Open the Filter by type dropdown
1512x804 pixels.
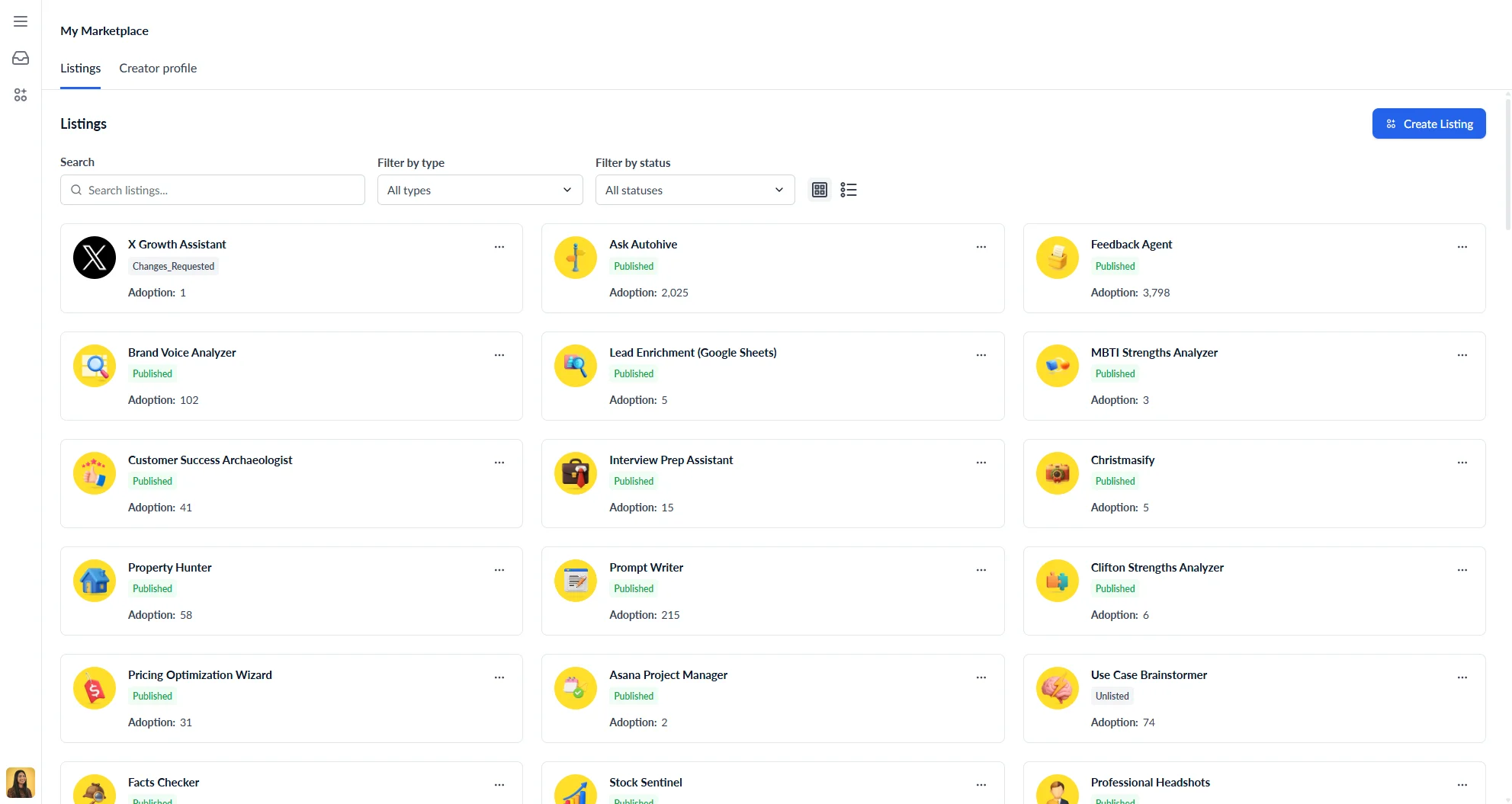(479, 190)
